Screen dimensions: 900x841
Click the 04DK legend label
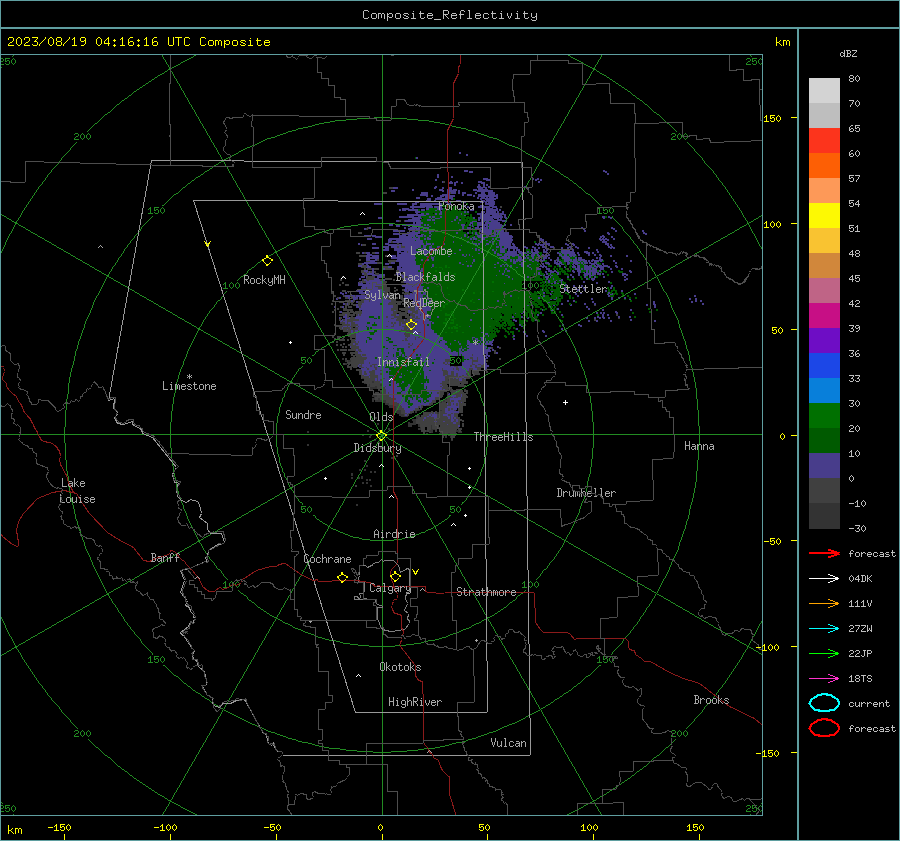click(860, 579)
